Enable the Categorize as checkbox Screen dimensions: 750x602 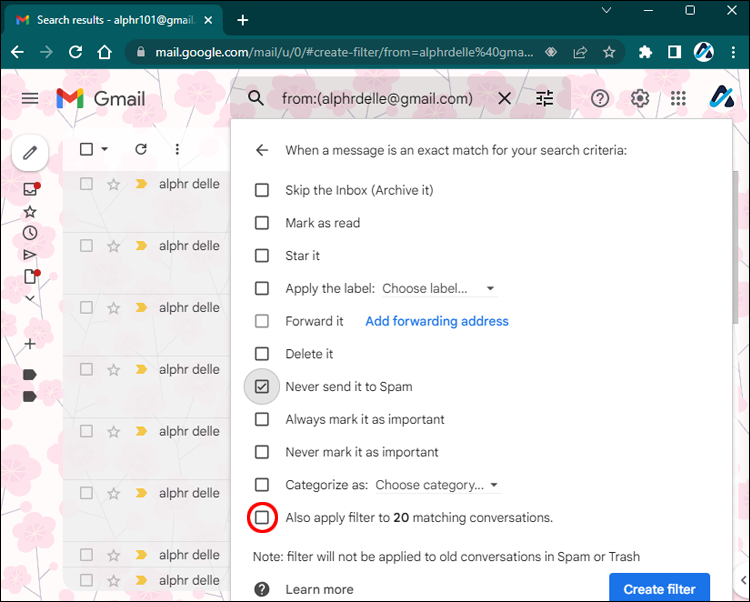click(x=262, y=485)
